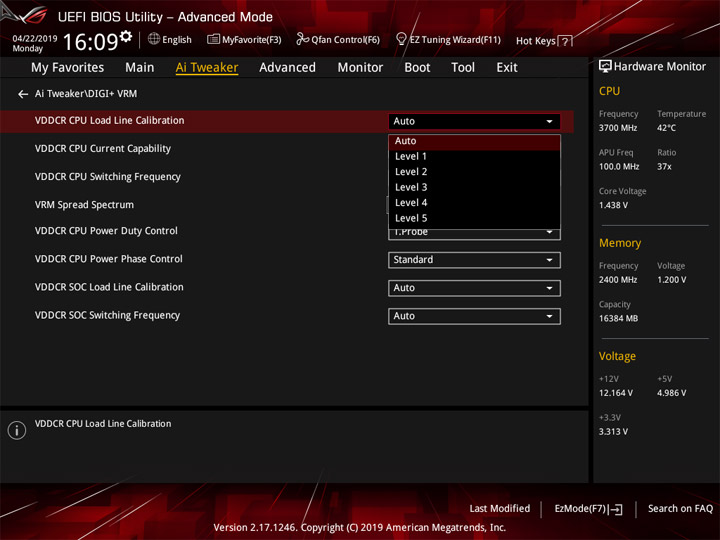The image size is (720, 540).
Task: Select Level 1 from the dropdown list
Action: tap(474, 157)
